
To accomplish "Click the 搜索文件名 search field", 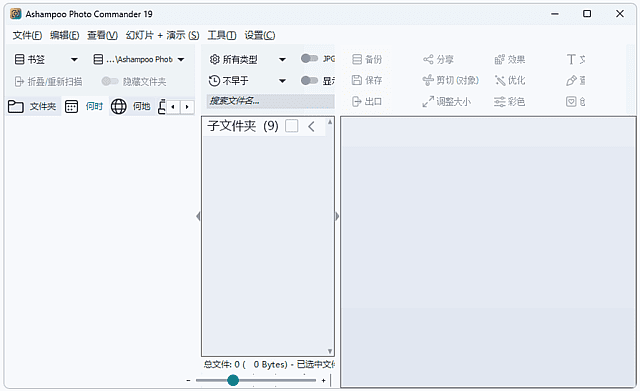I will (x=270, y=101).
